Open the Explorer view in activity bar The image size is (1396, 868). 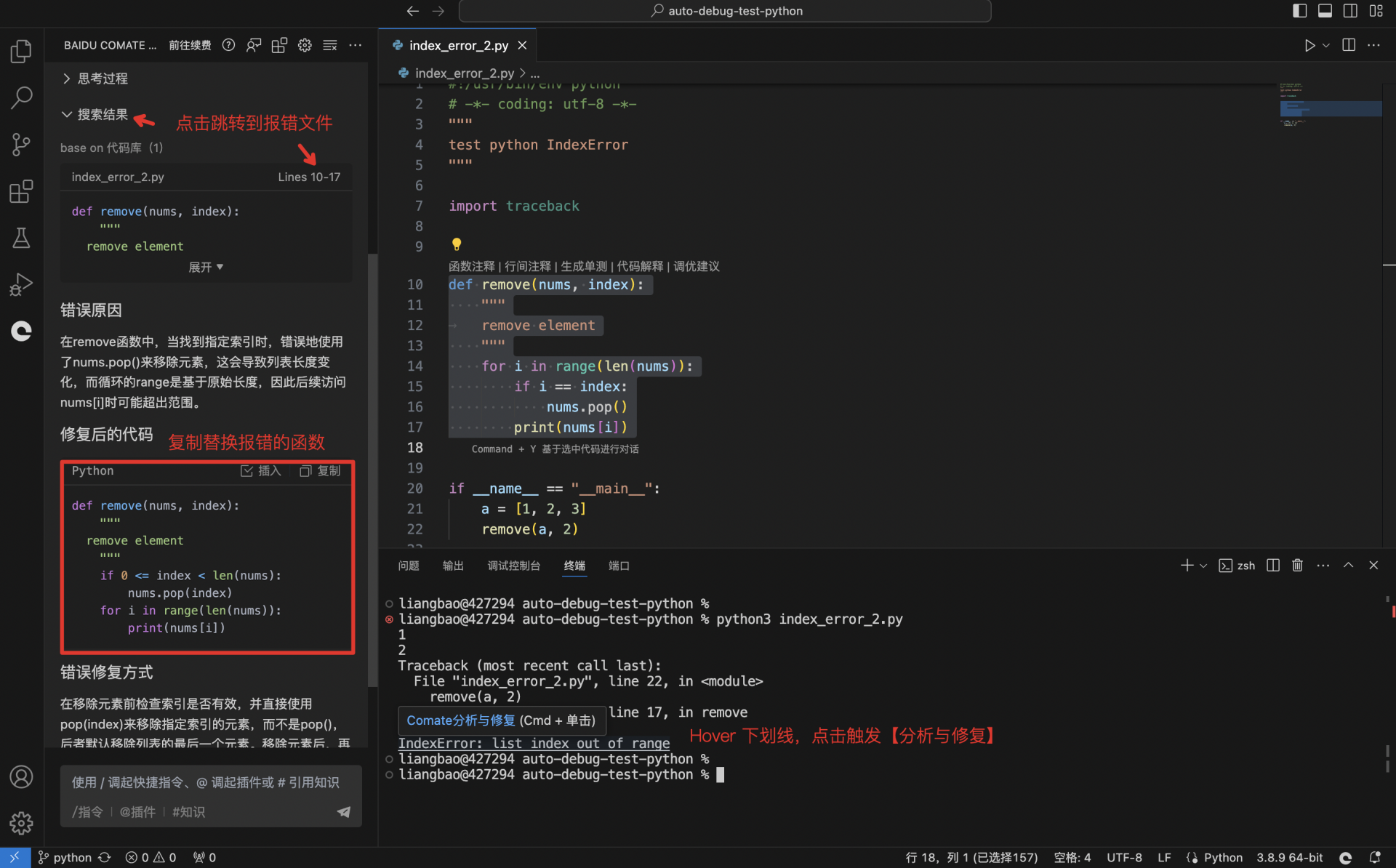[21, 51]
